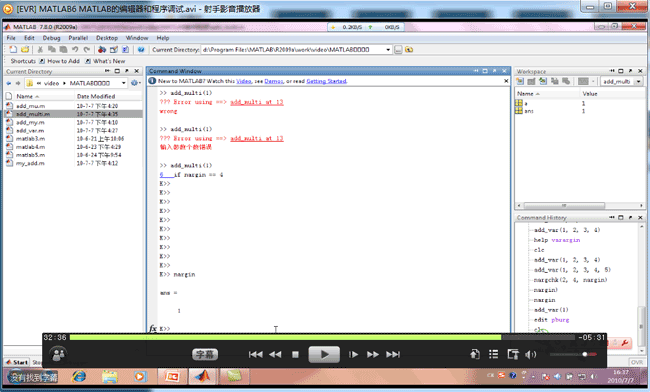Open Internet Explorer from the taskbar
The width and height of the screenshot is (650, 392).
[x=79, y=376]
